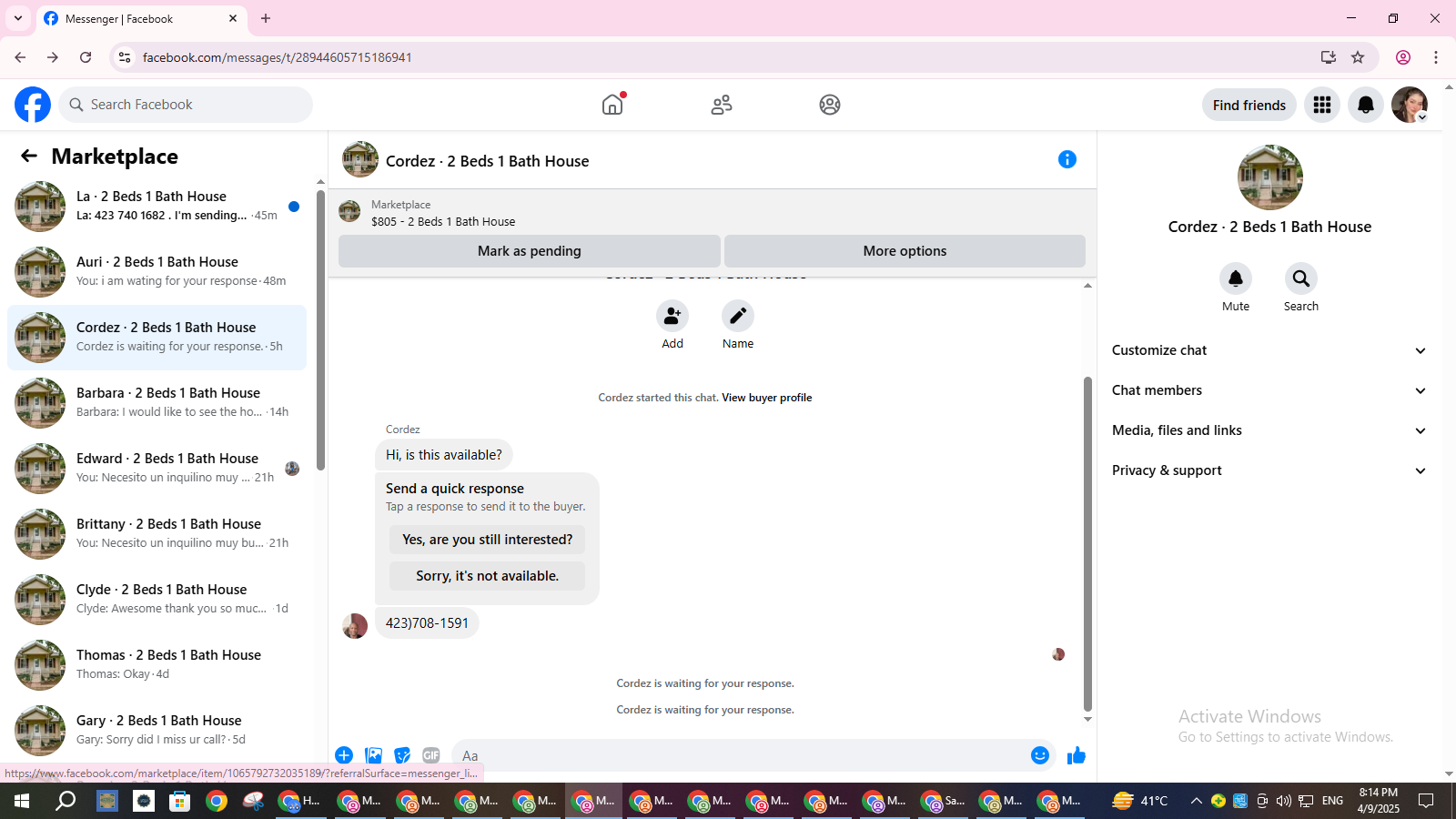Open the emoji picker
The width and height of the screenshot is (1456, 819).
[x=1040, y=755]
